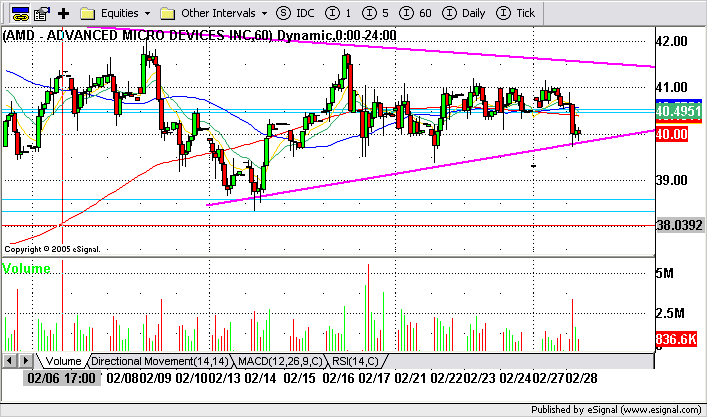Click the Published by eSignal footer text

coord(616,410)
